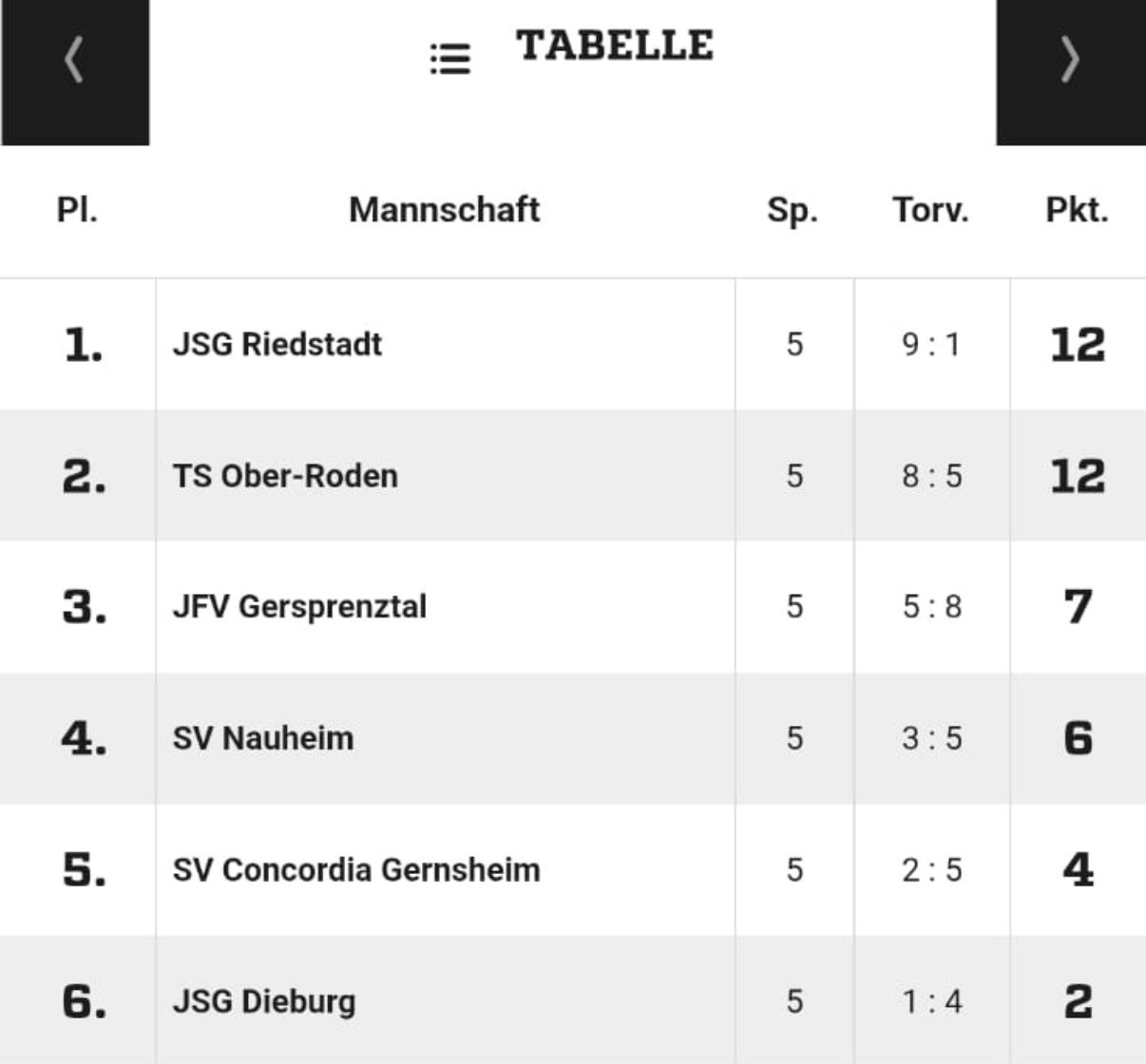1146x1064 pixels.
Task: Click the Torv. column header
Action: pyautogui.click(x=930, y=209)
